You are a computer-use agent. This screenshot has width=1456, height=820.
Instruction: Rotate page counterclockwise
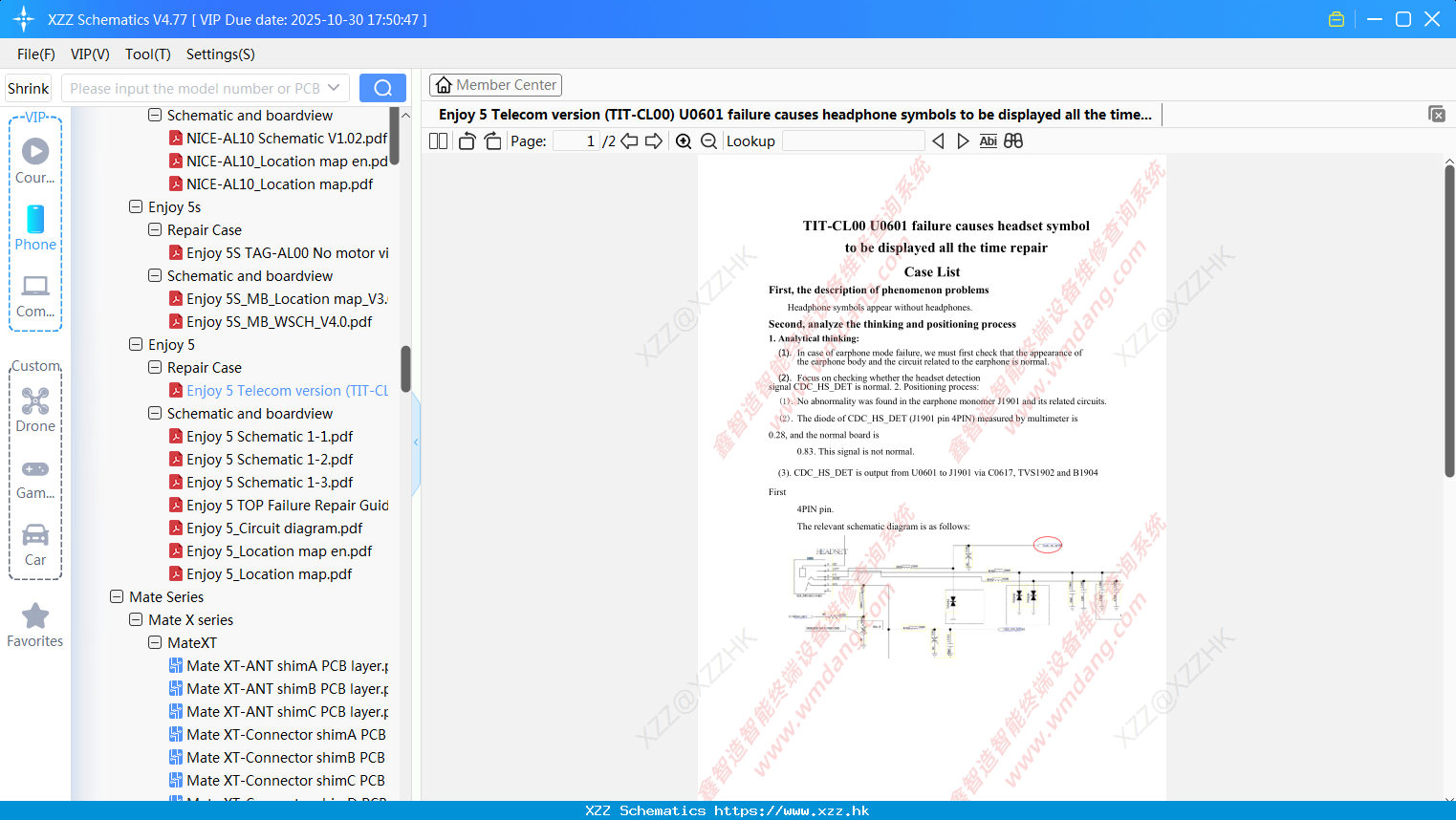coord(467,140)
